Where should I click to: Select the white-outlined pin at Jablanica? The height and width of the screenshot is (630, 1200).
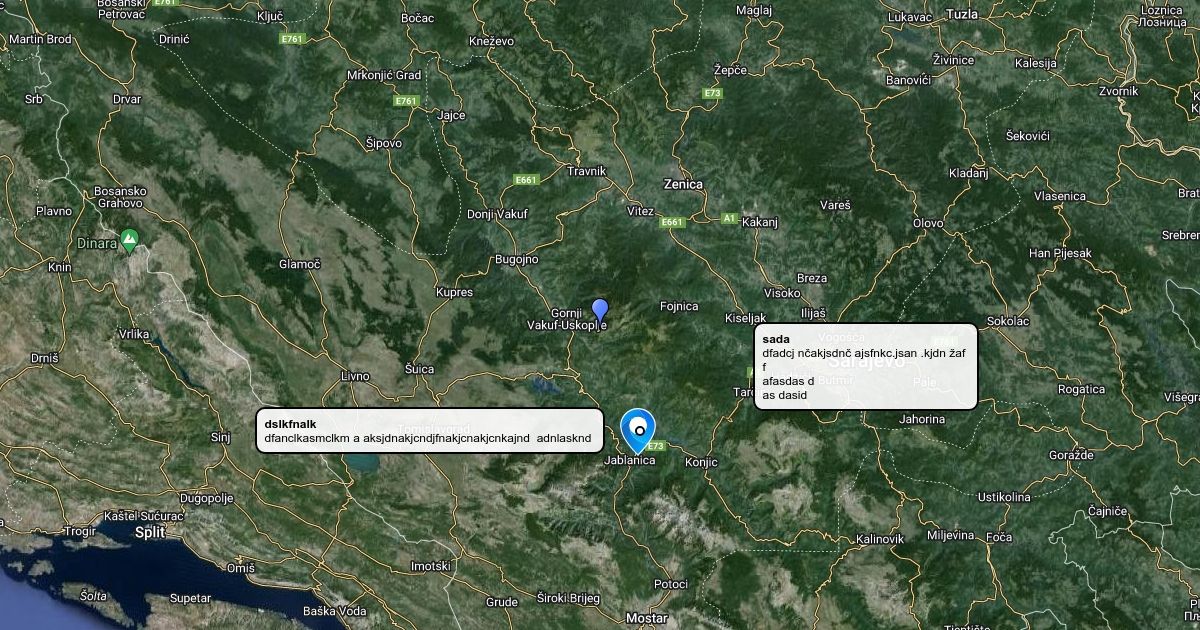point(638,427)
